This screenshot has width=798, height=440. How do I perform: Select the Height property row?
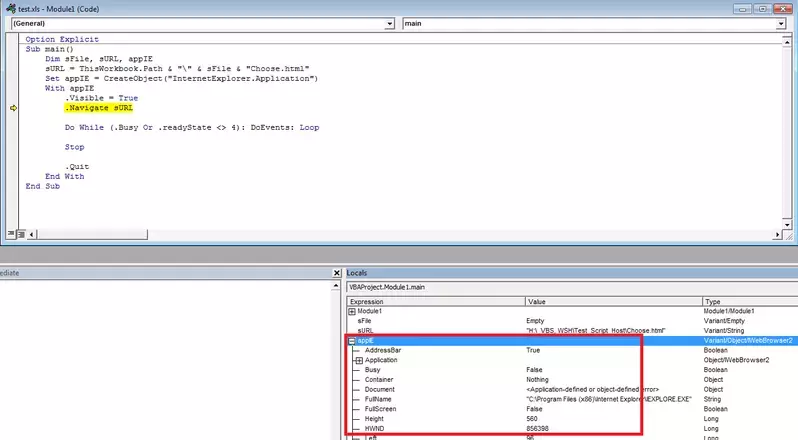[x=572, y=419]
